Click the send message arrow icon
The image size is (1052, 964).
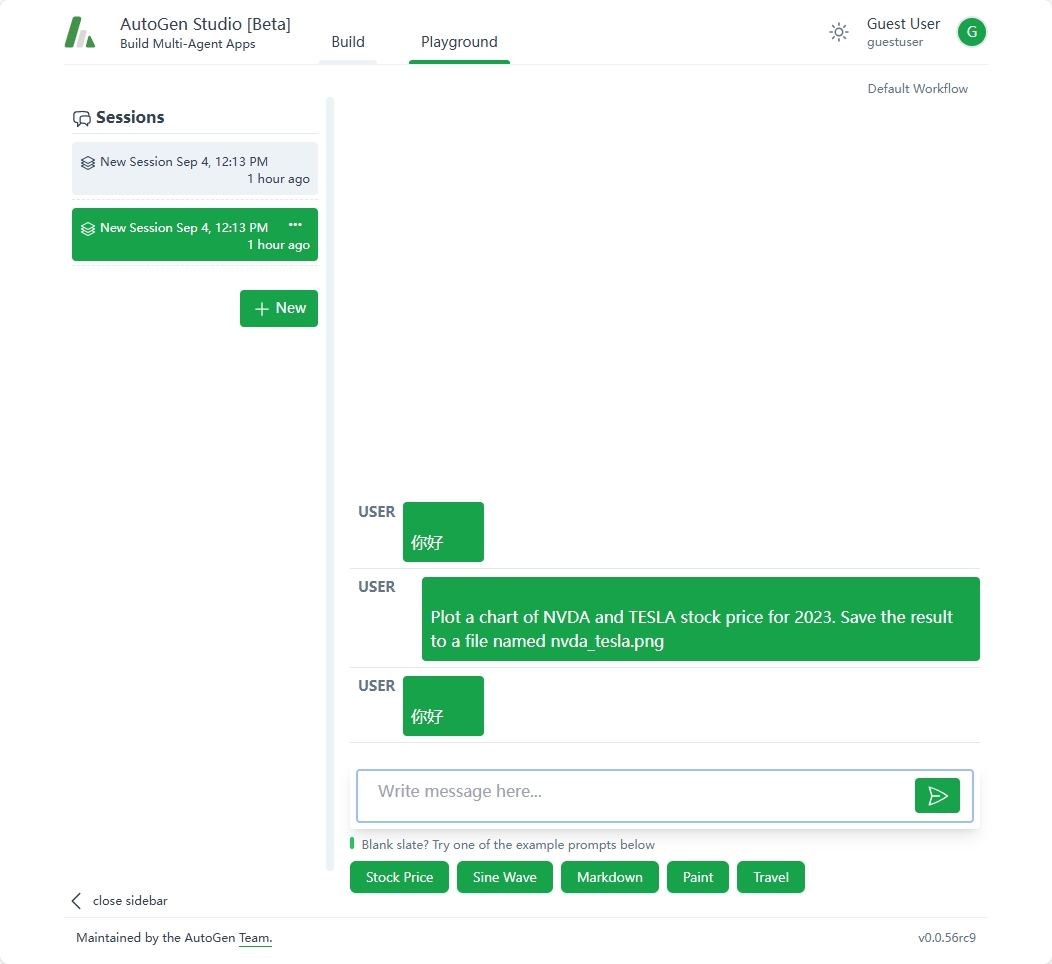(937, 795)
